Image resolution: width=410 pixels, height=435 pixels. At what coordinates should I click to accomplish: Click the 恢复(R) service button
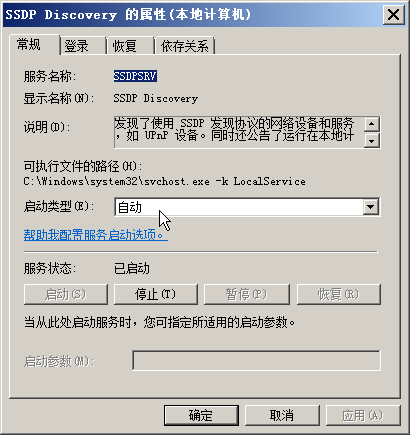click(x=339, y=294)
